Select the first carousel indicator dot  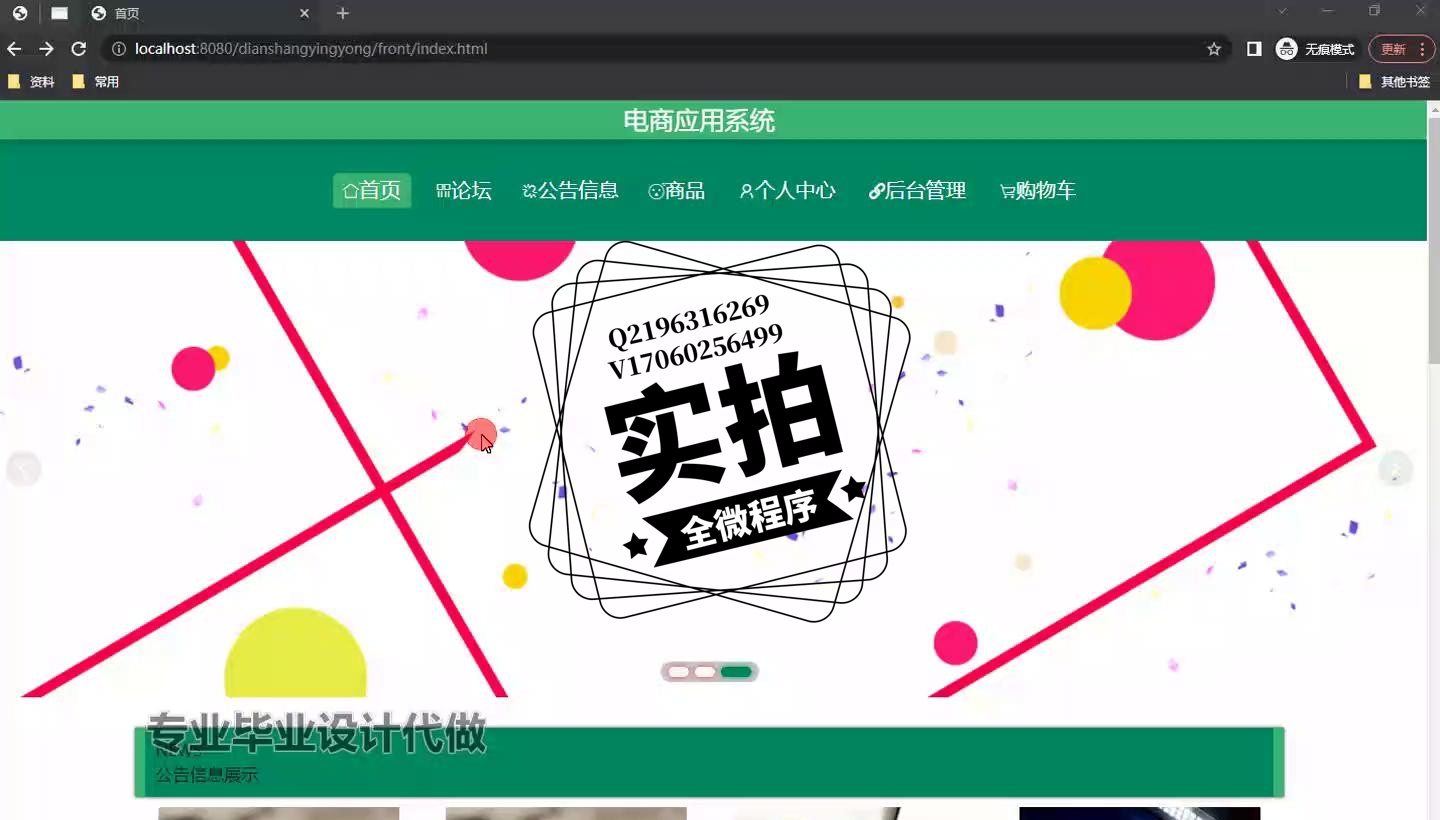click(679, 672)
